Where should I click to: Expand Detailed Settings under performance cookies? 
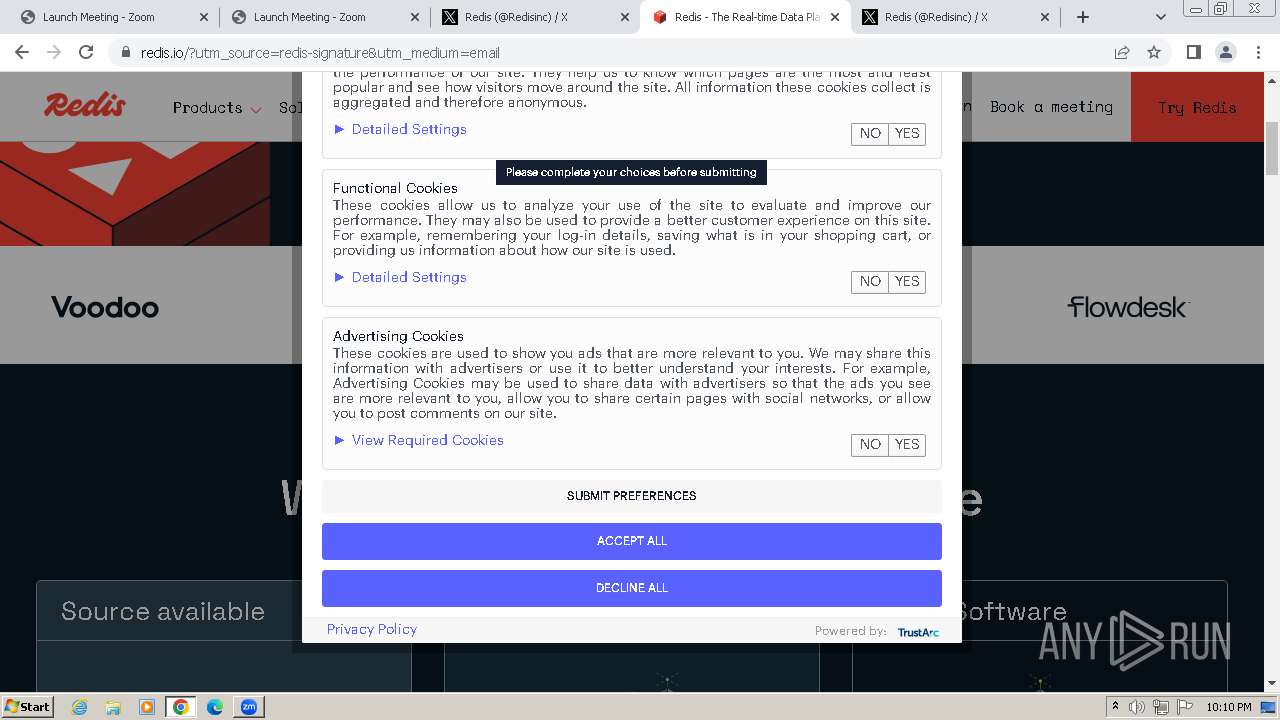click(x=400, y=129)
